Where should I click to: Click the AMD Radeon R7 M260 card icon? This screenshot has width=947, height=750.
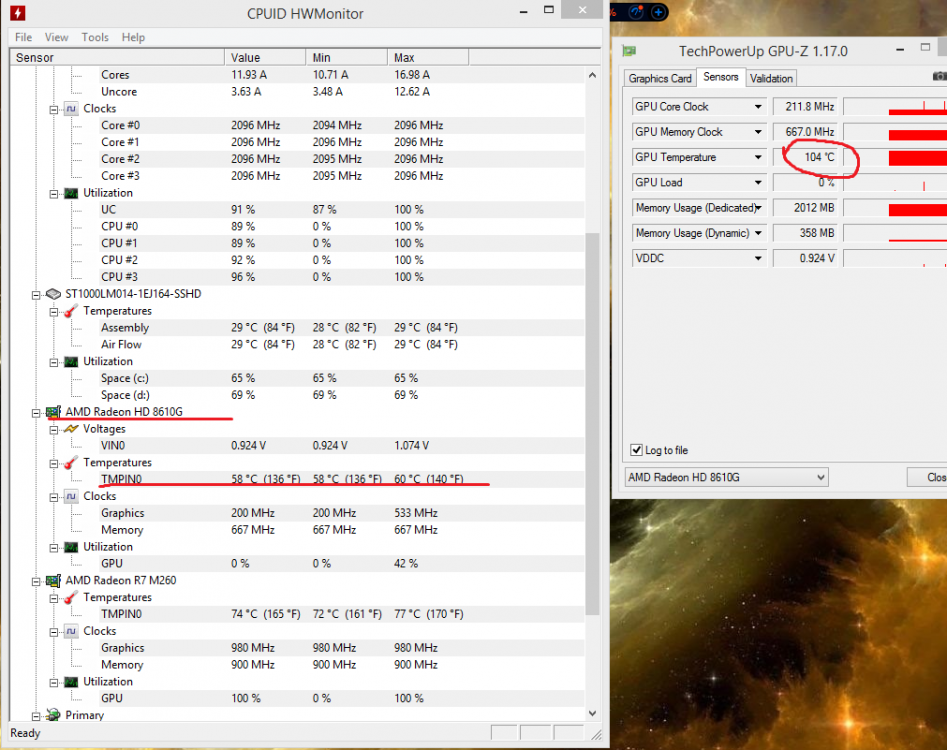(x=53, y=580)
